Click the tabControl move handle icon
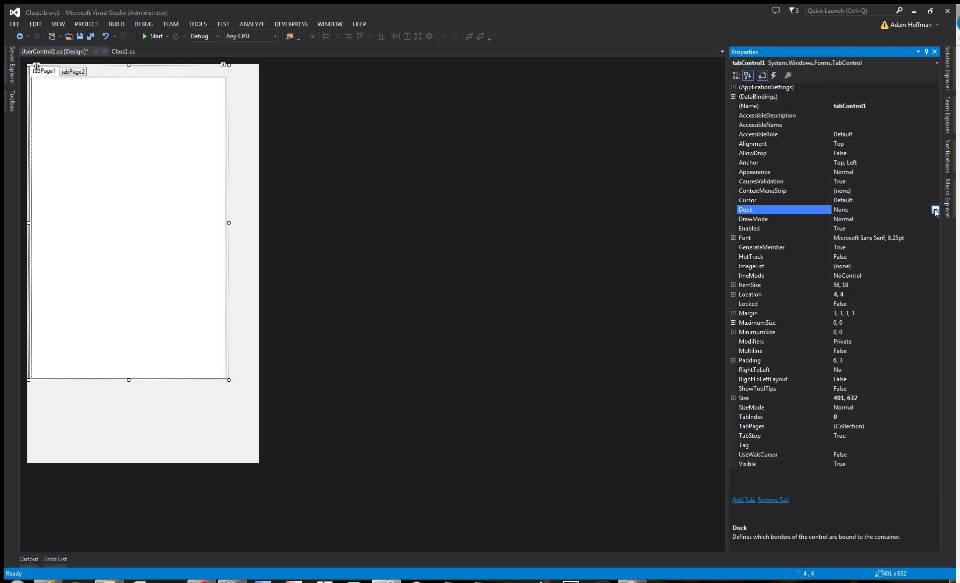 click(x=36, y=67)
